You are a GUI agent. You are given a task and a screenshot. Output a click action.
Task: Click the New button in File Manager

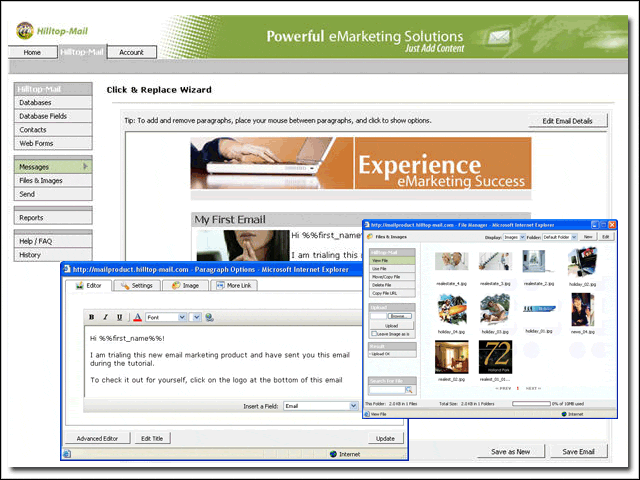point(588,237)
